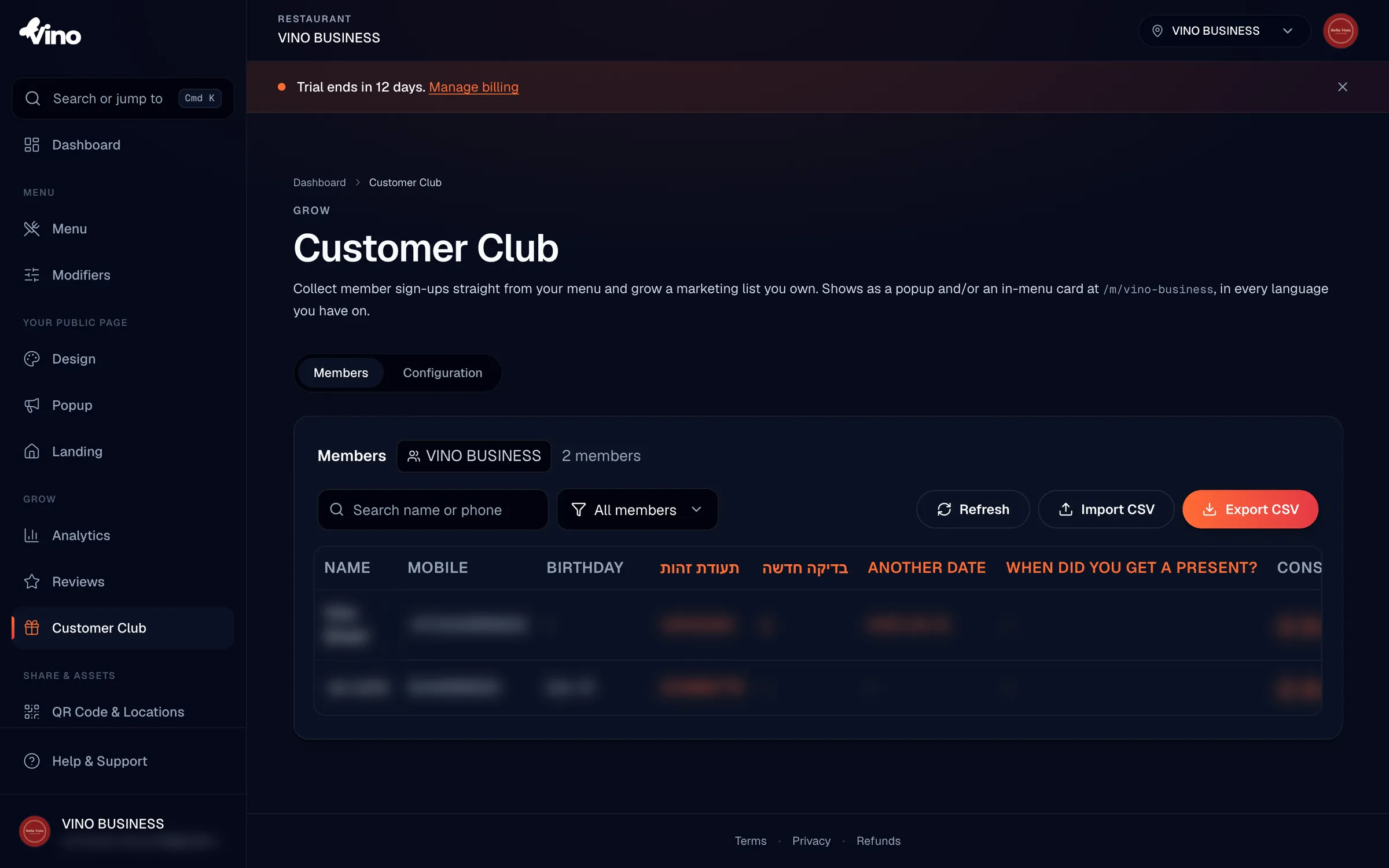Click the NAME column header

[x=347, y=568]
